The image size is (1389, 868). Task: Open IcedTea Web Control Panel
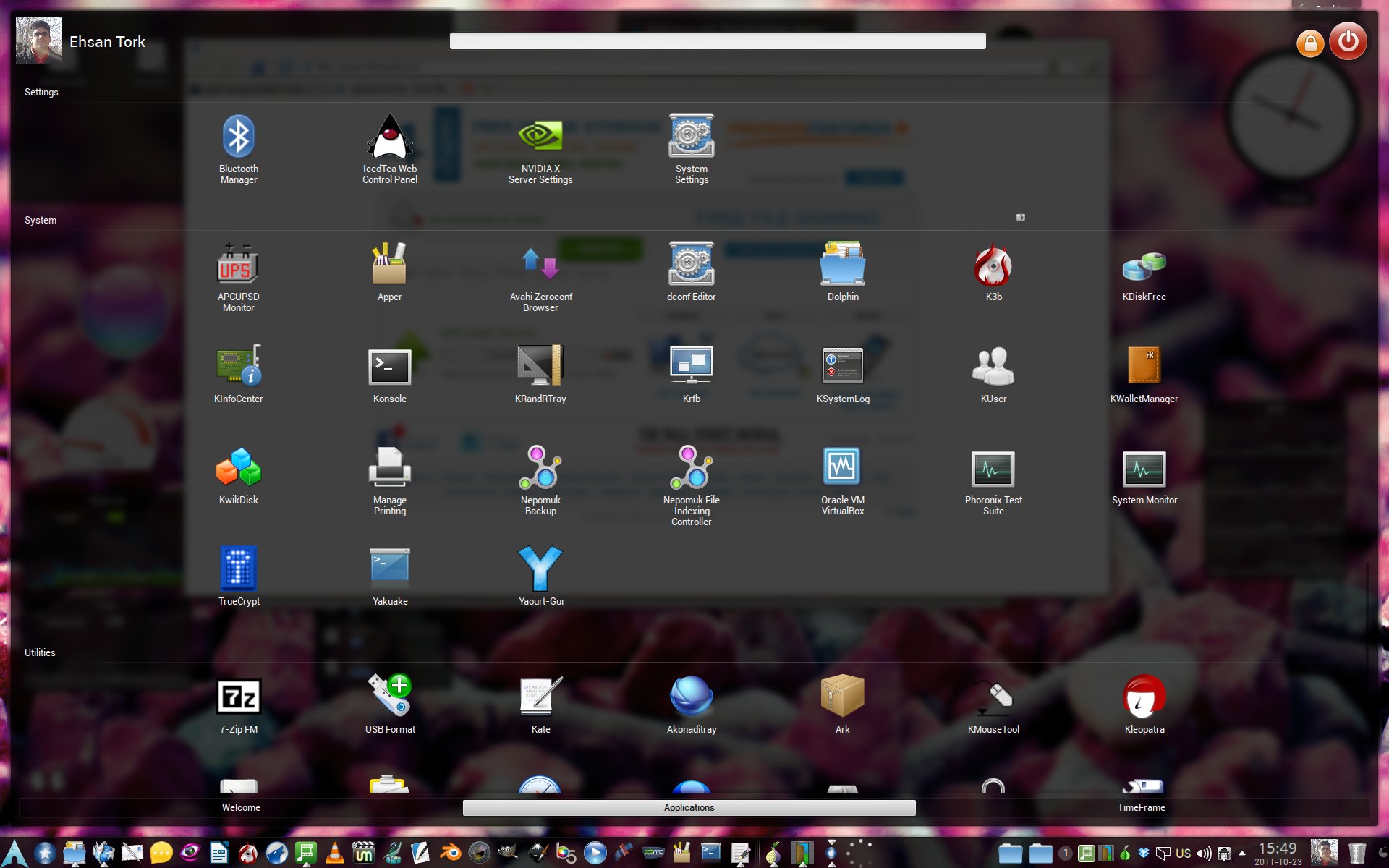coord(389,149)
